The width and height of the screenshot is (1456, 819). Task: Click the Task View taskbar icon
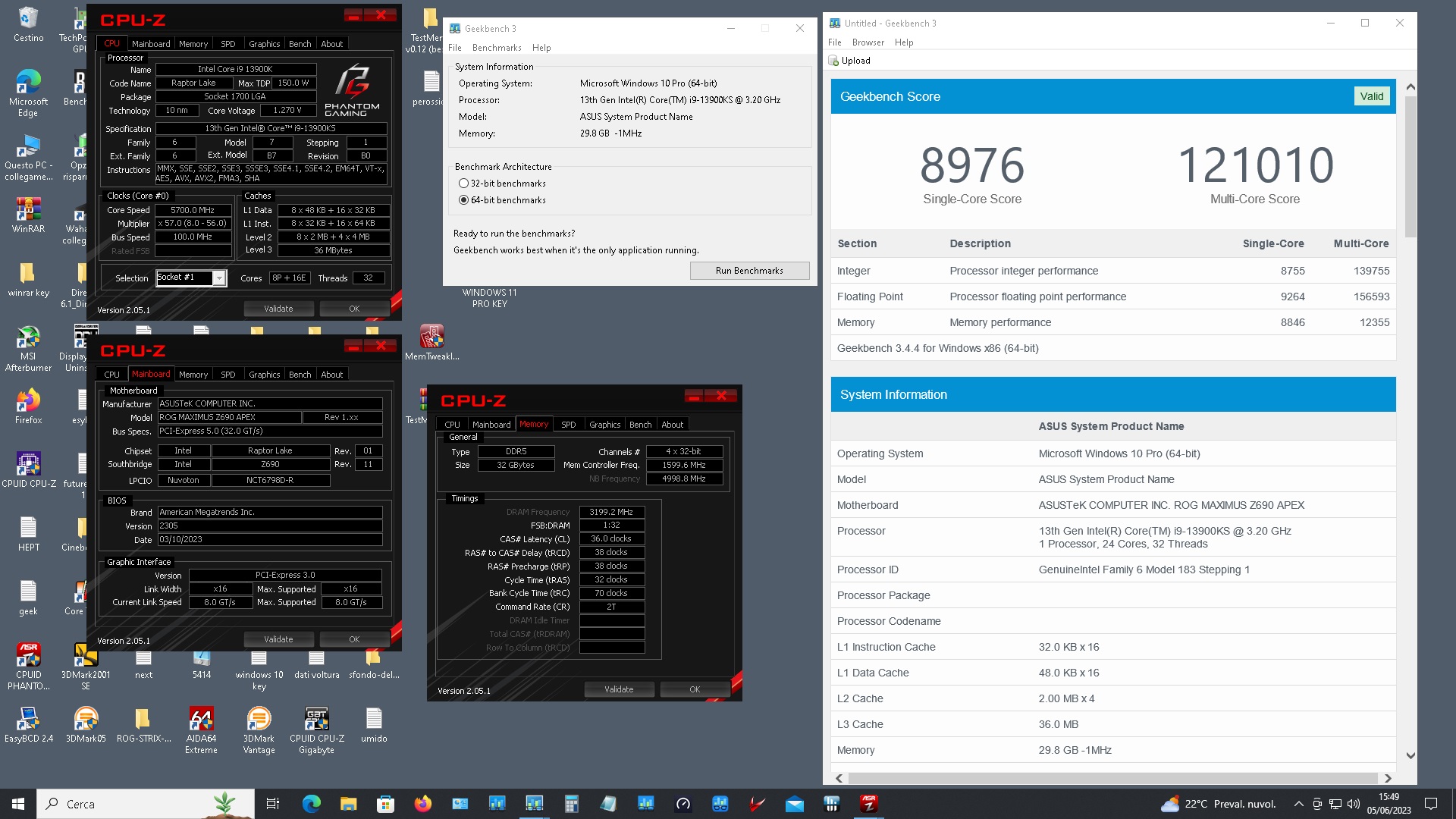(x=273, y=804)
